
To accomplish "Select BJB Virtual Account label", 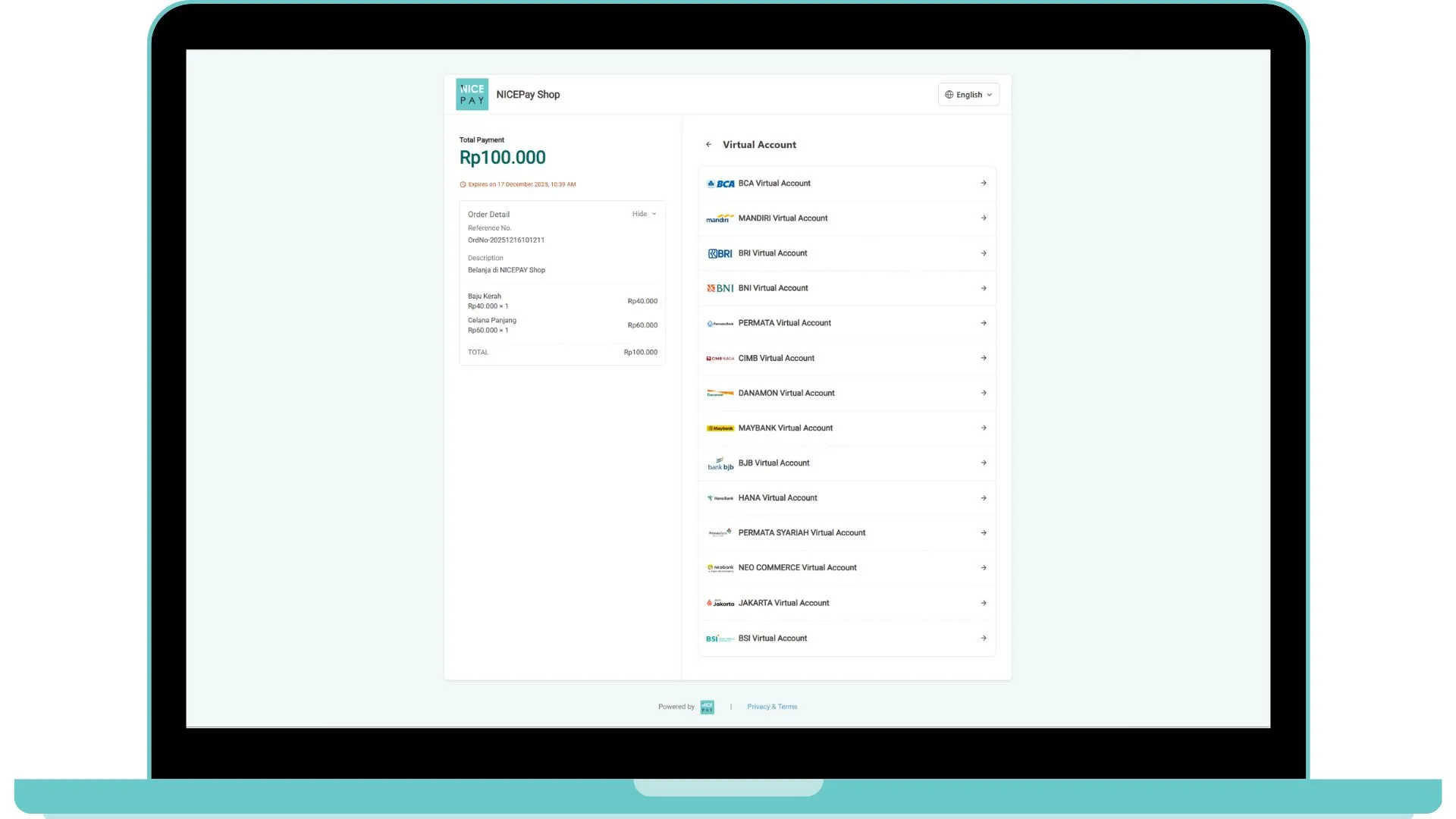I will (x=773, y=463).
